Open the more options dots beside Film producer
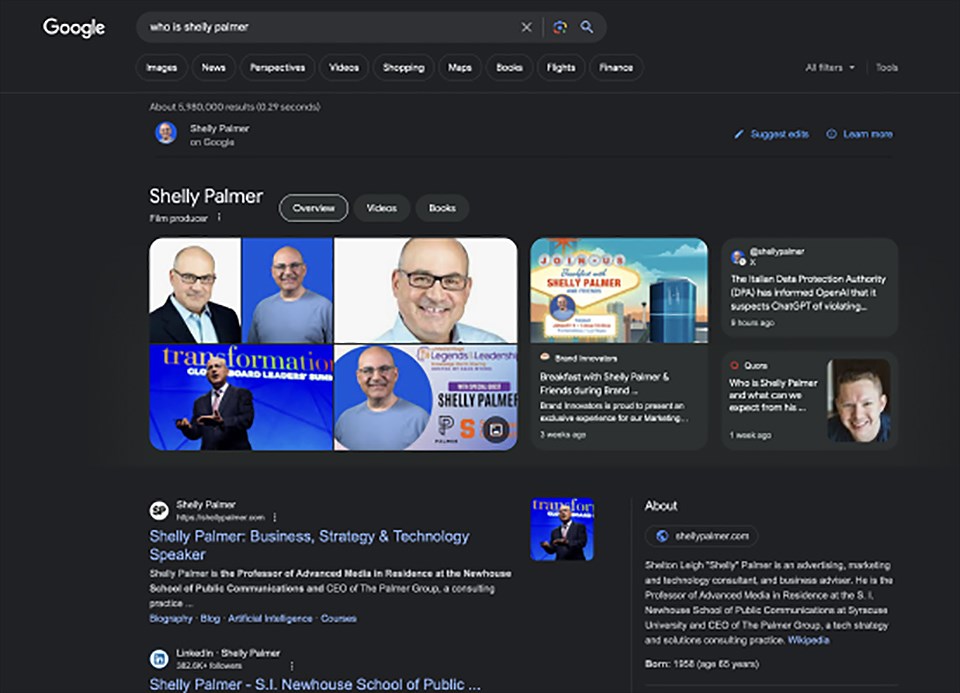Screen dimensions: 960x693 (x=219, y=217)
